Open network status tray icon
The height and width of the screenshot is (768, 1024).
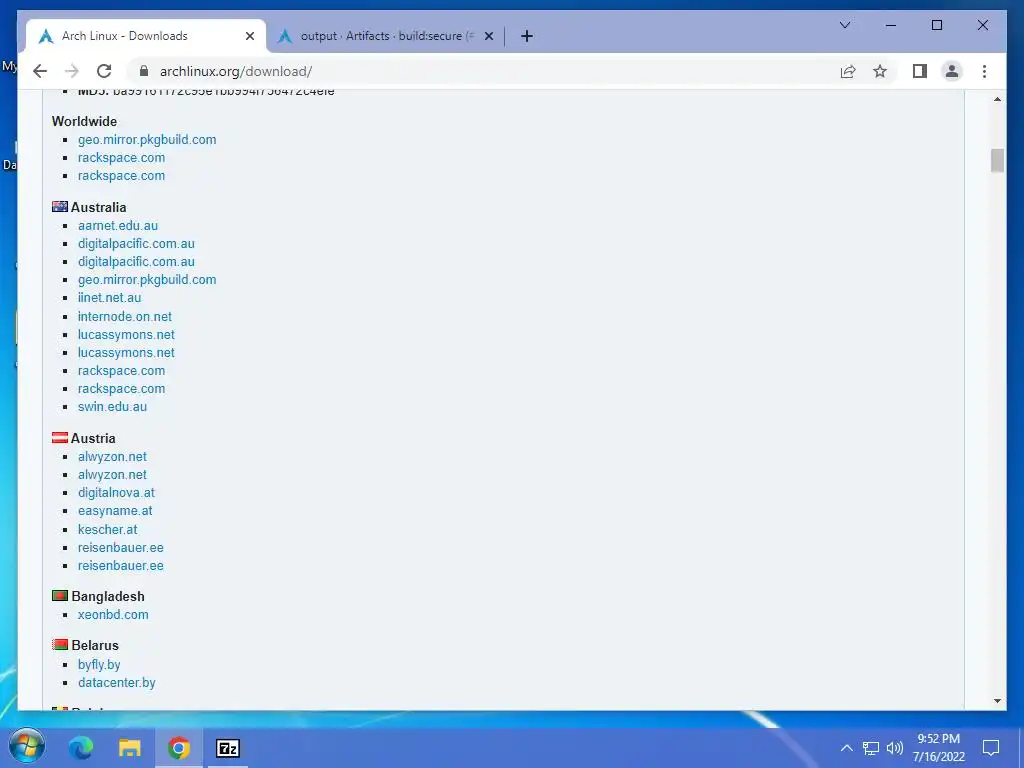pos(871,748)
